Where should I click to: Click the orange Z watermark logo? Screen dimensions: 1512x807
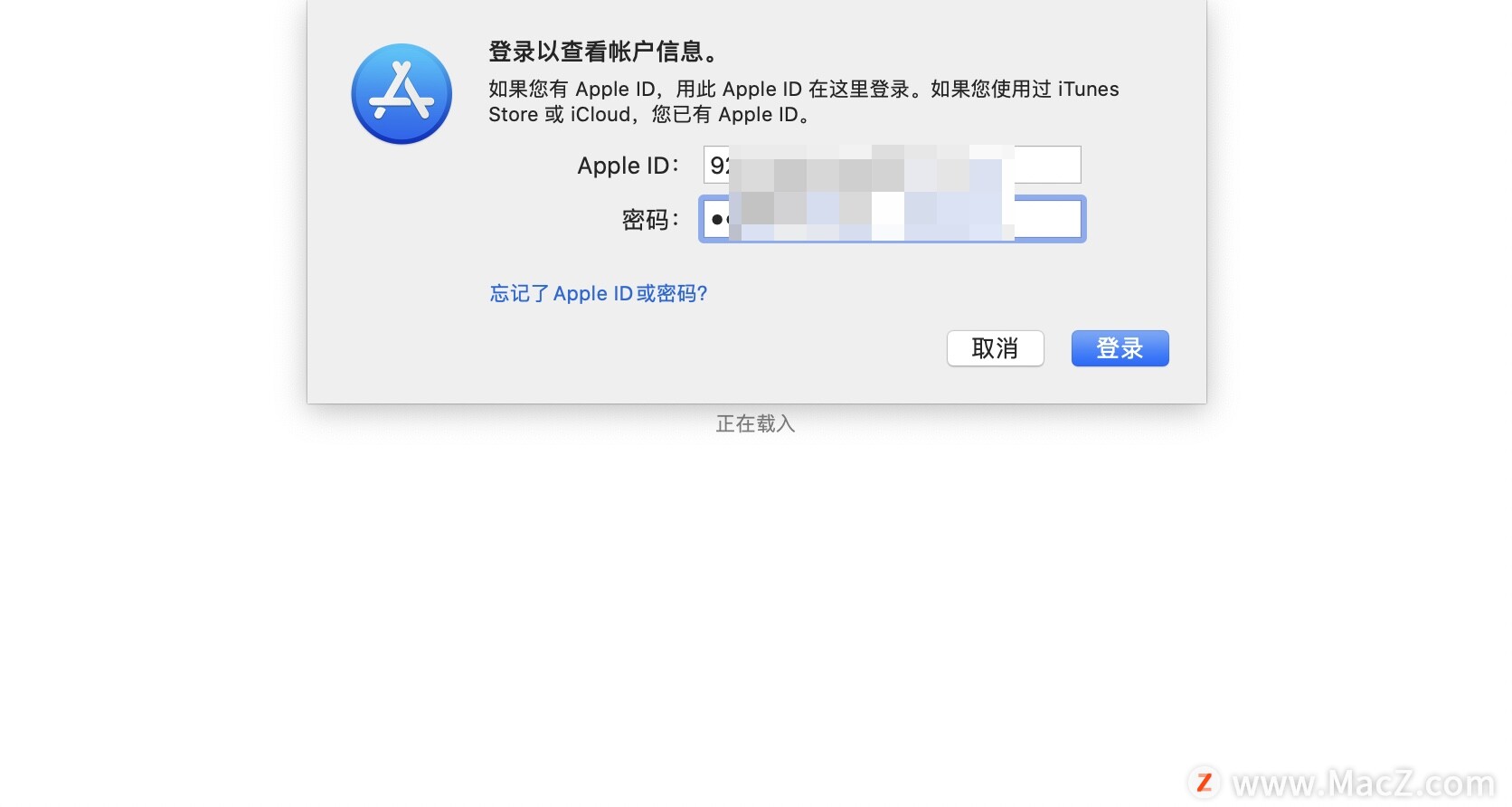tap(1204, 783)
